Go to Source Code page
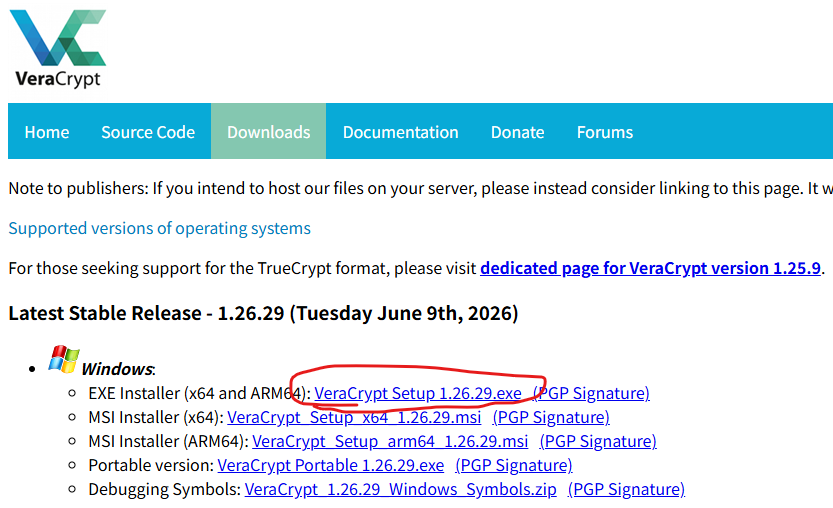Screen dimensions: 833x508 (148, 132)
